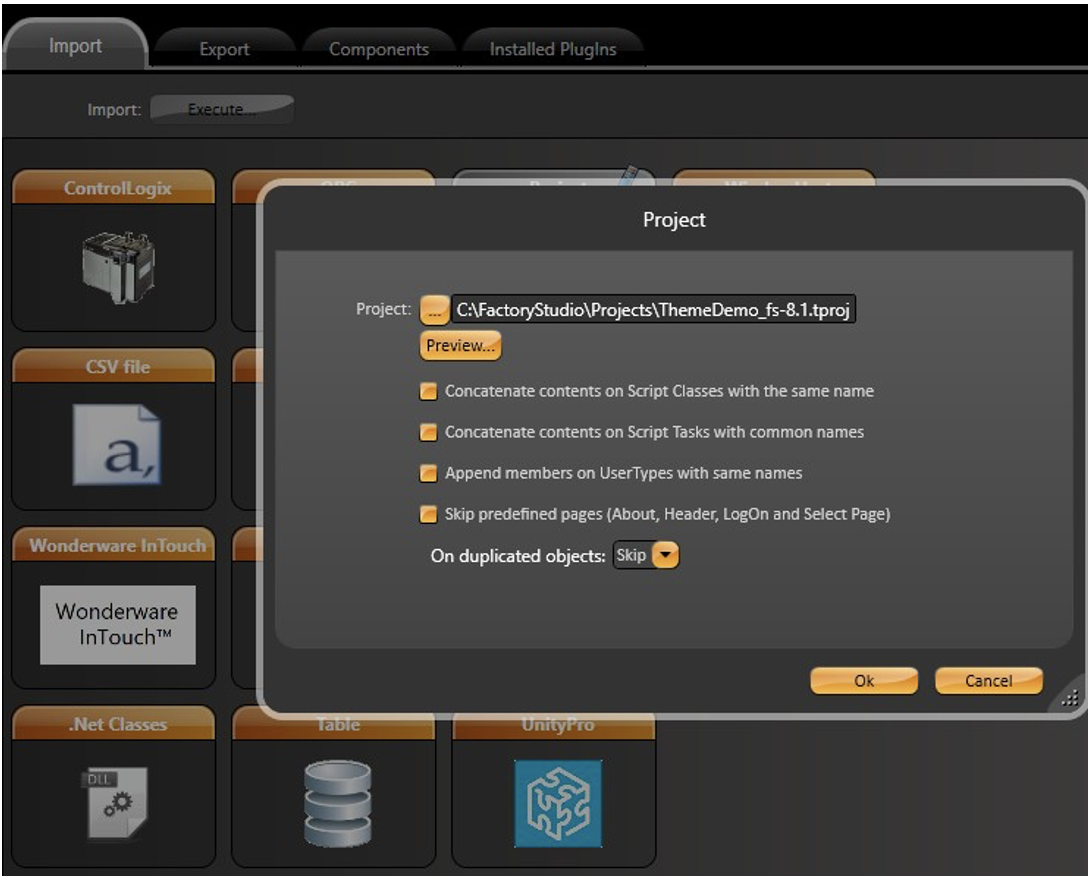The height and width of the screenshot is (876, 1088).
Task: Open the Components tab
Action: point(379,49)
